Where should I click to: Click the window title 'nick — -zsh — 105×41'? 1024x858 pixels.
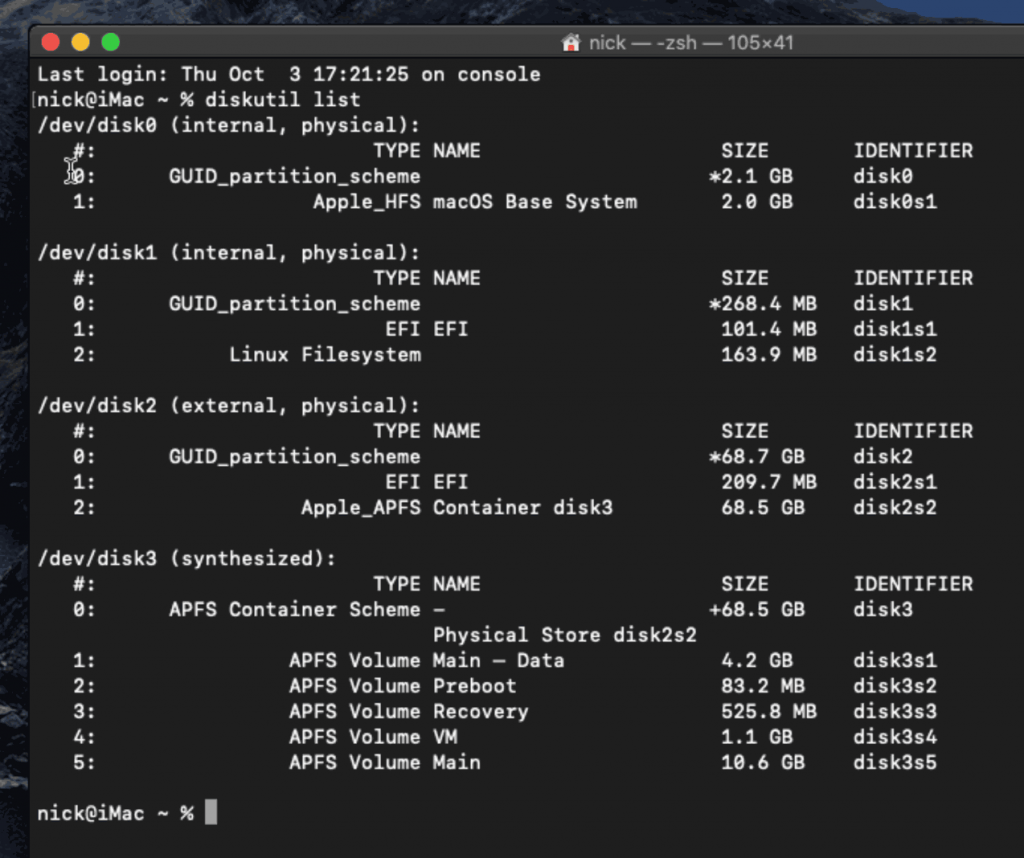(x=692, y=43)
